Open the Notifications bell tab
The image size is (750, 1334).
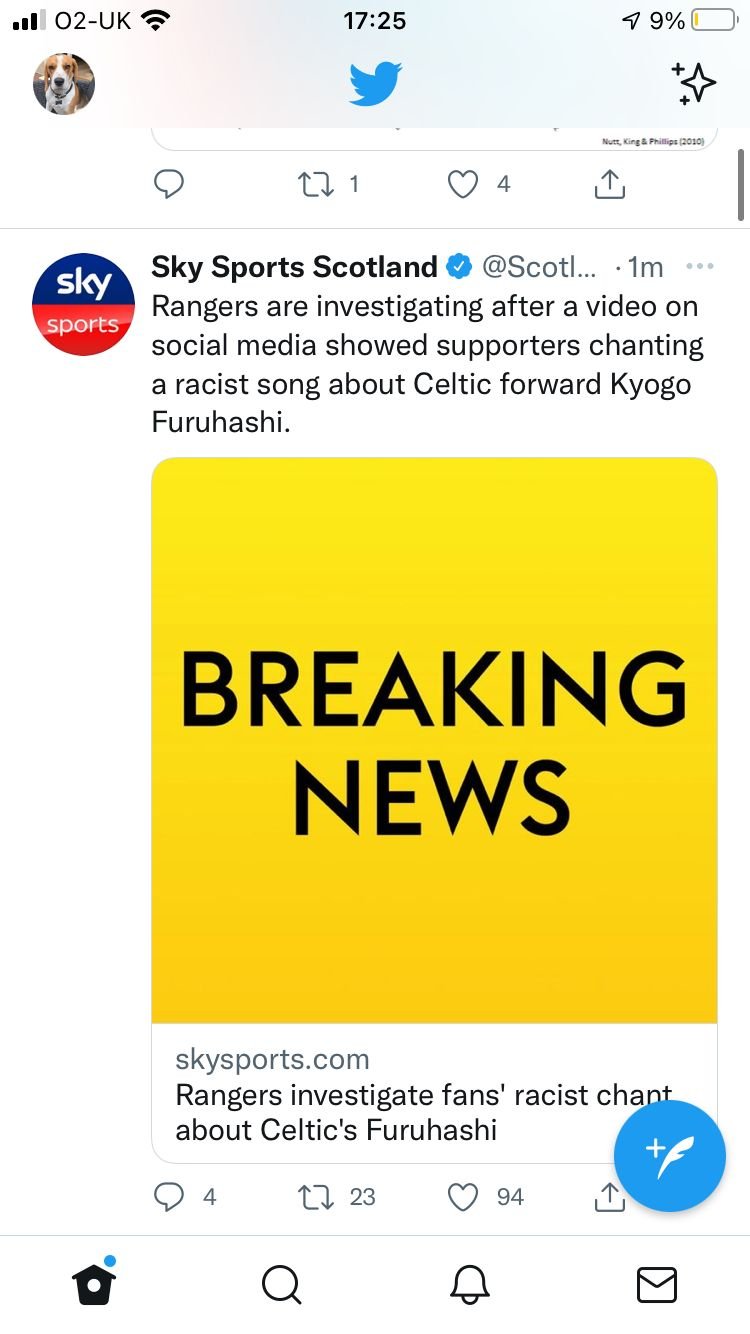pyautogui.click(x=469, y=1285)
